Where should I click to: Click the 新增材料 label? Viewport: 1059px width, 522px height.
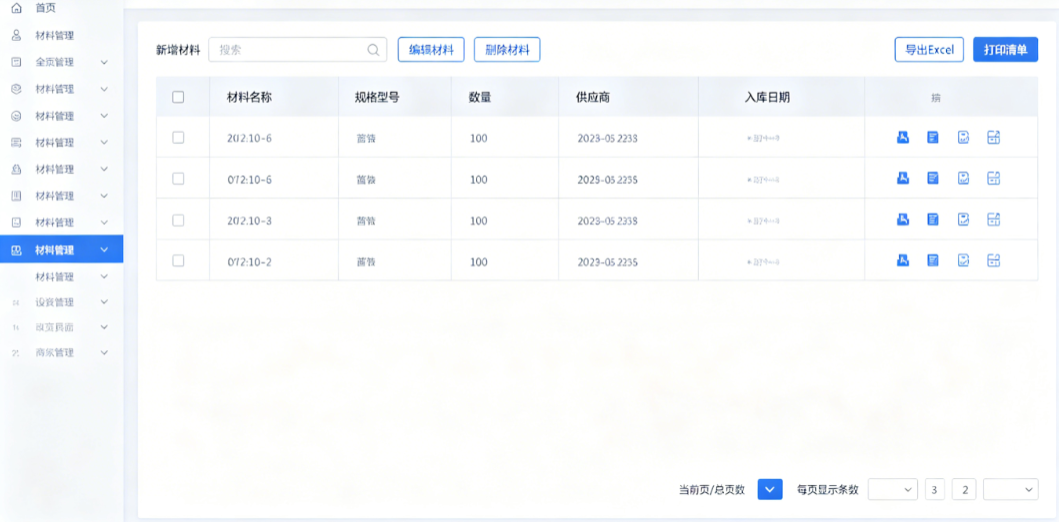(178, 50)
